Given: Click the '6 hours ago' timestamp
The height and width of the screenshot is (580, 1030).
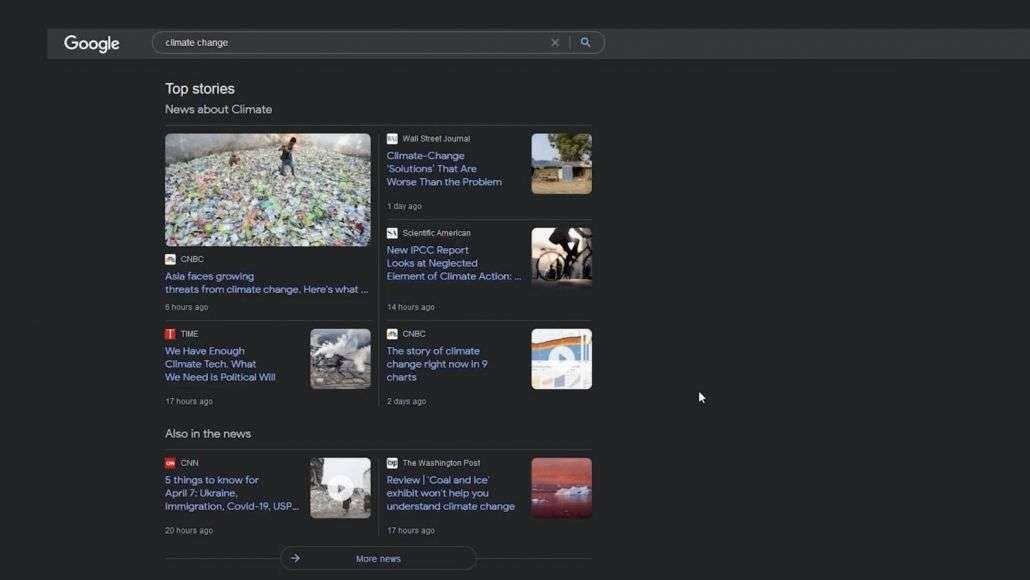Looking at the screenshot, I should (187, 307).
